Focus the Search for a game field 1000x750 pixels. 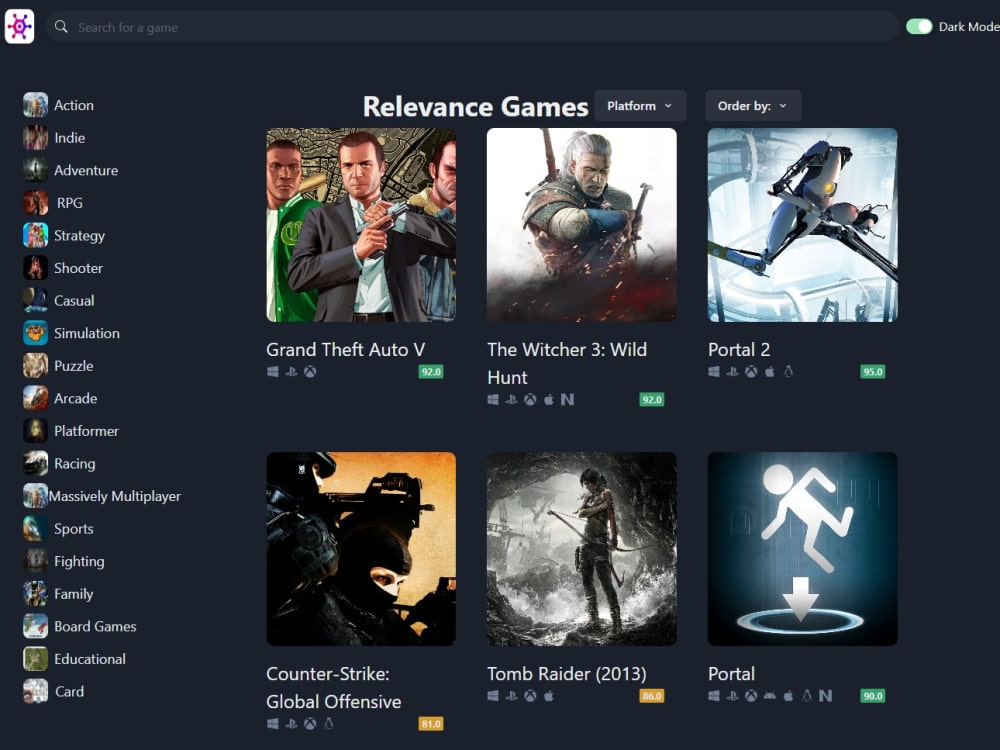(472, 27)
